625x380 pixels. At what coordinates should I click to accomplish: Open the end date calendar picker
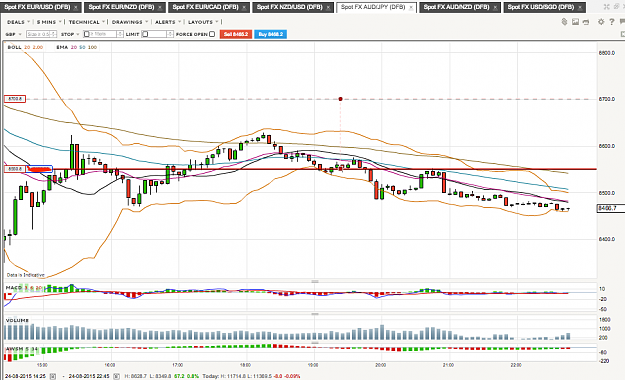click(116, 376)
